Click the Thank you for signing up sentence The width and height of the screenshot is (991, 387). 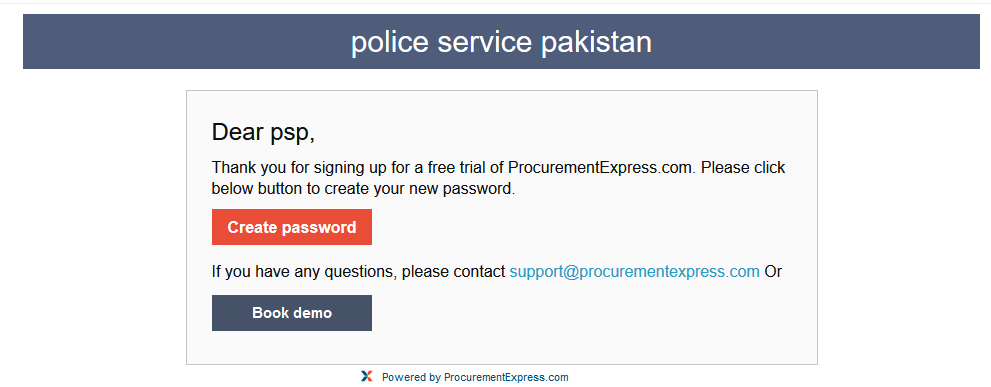pos(498,178)
